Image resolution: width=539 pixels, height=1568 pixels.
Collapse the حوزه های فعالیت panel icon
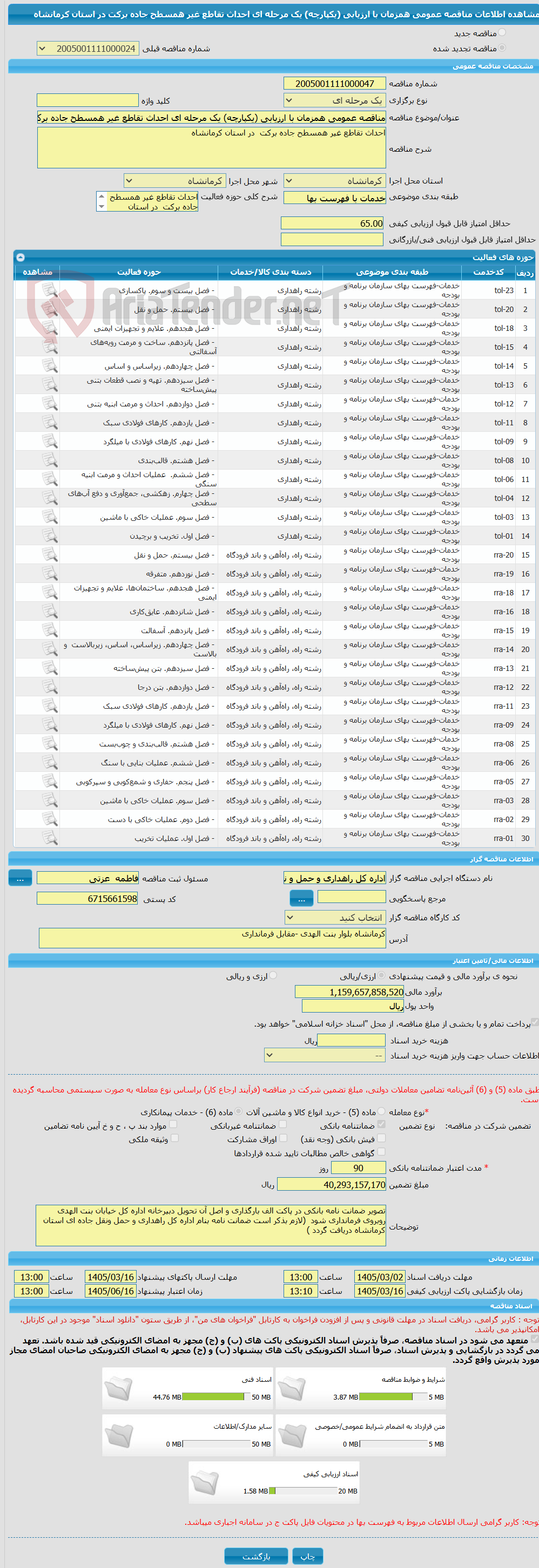pyautogui.click(x=21, y=257)
